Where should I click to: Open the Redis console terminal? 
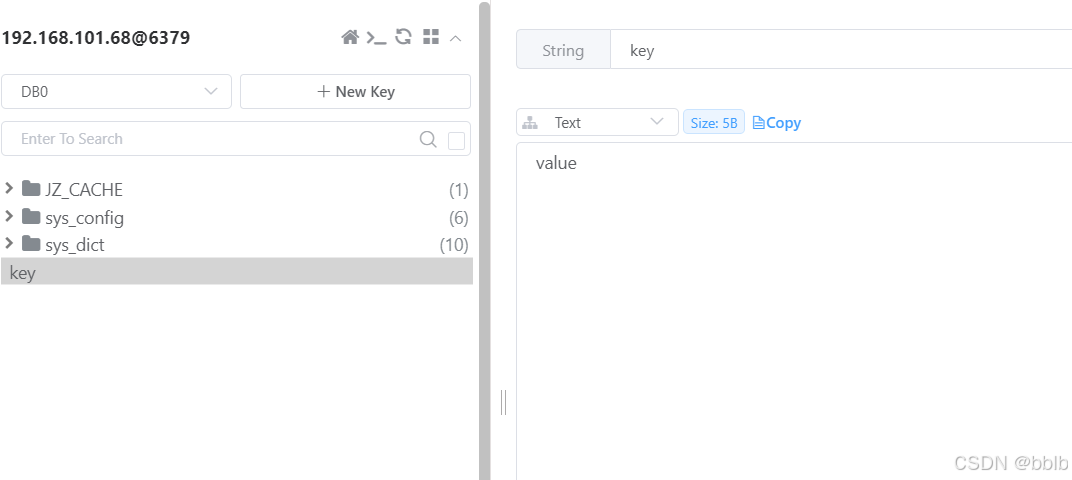[x=376, y=37]
